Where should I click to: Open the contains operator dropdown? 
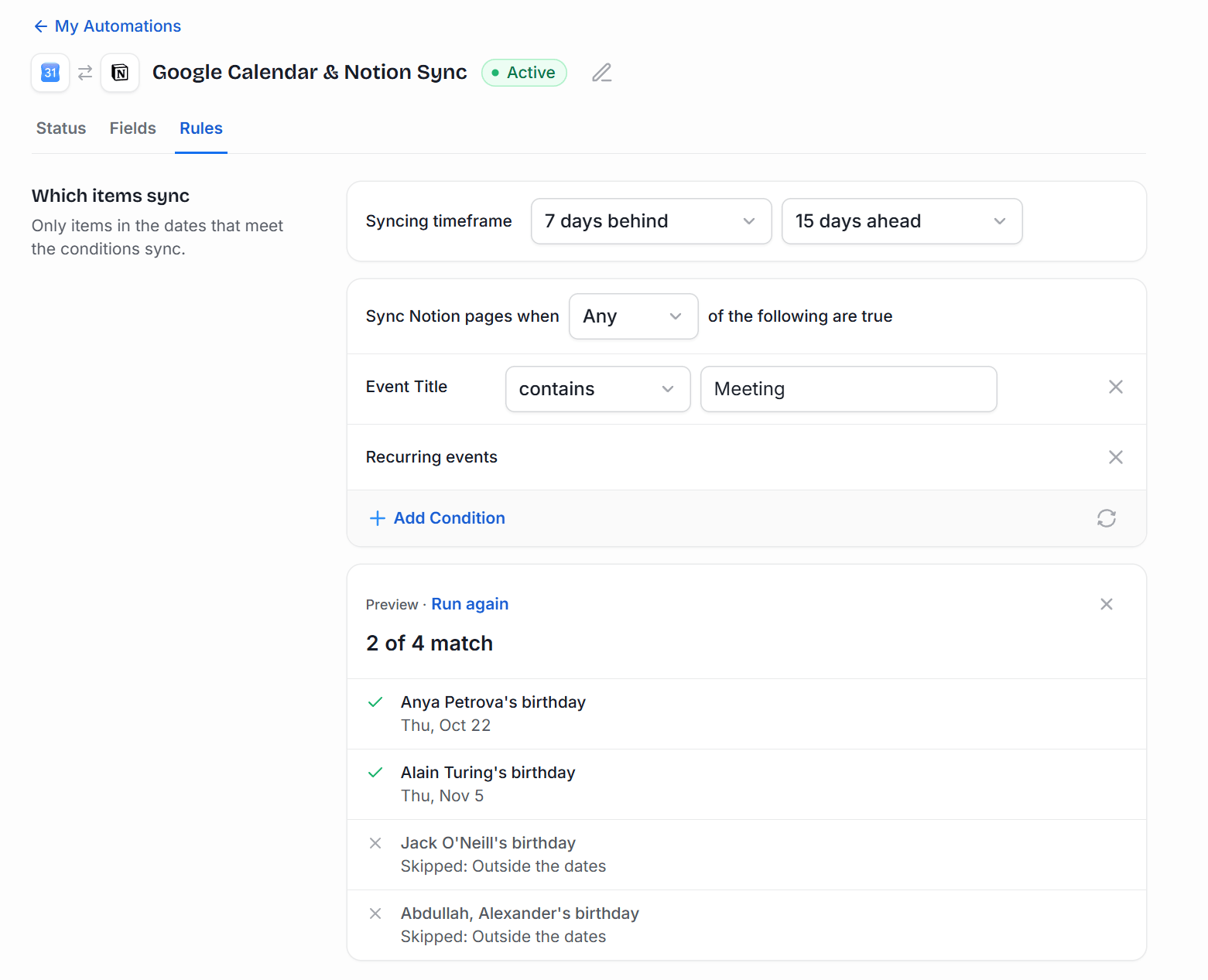pos(598,389)
